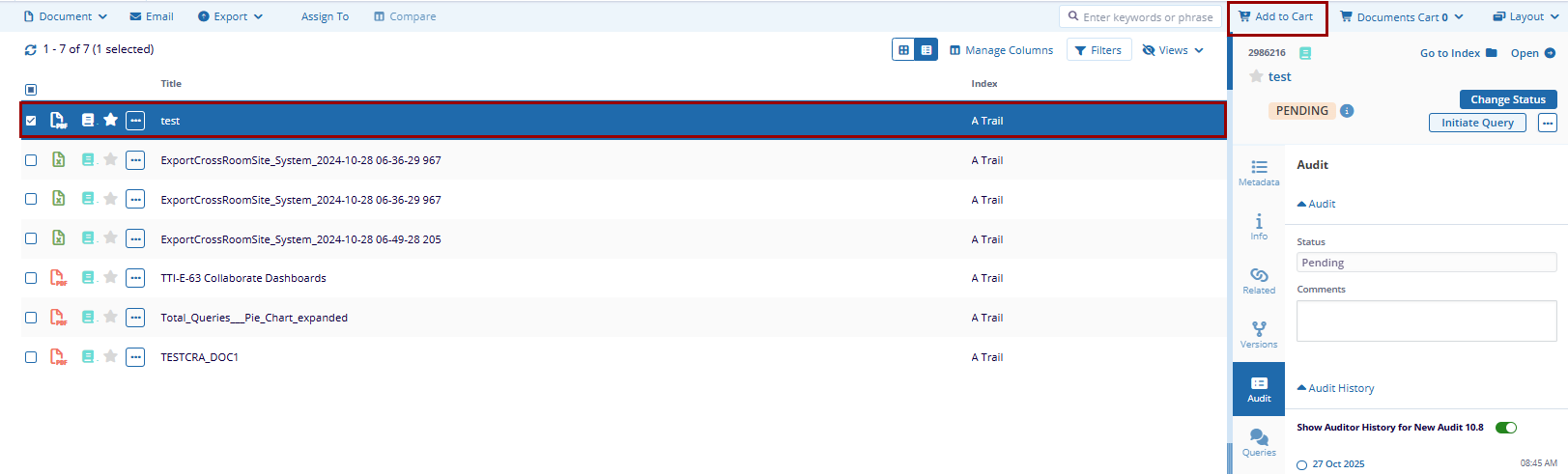1568x474 pixels.
Task: Open the Versions side panel
Action: point(1259,334)
